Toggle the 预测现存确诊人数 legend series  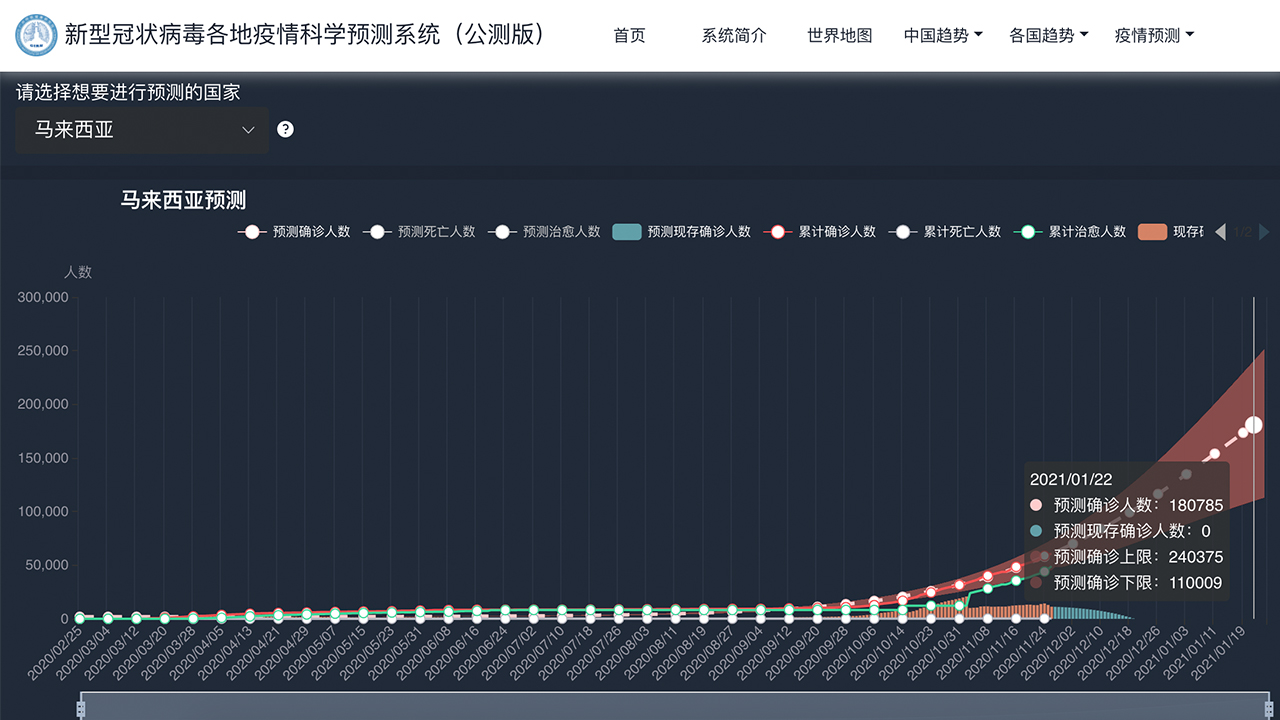(x=682, y=232)
